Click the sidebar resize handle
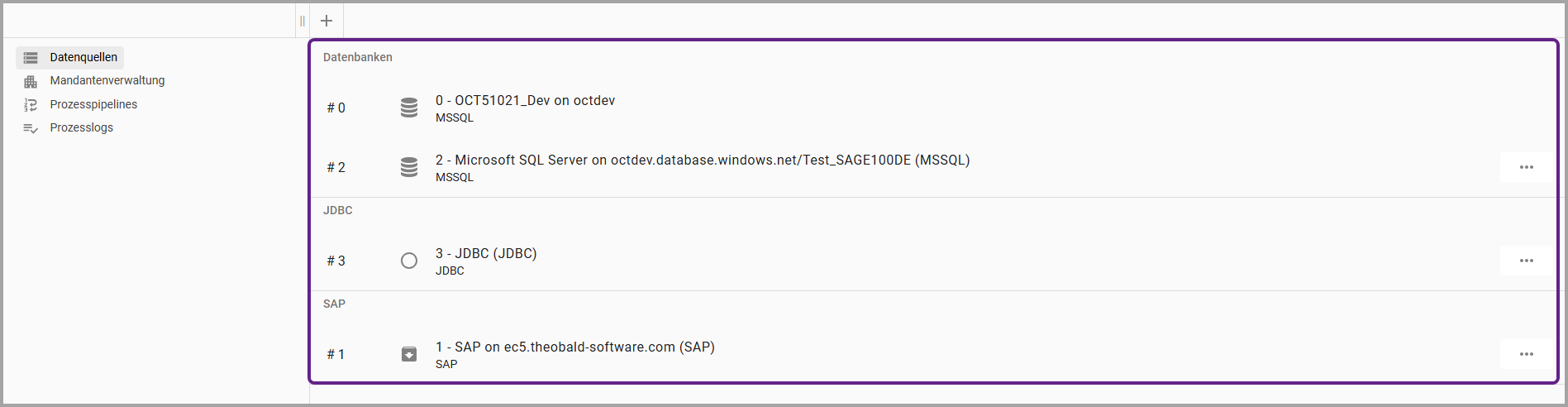This screenshot has height=407, width=1568. (303, 21)
